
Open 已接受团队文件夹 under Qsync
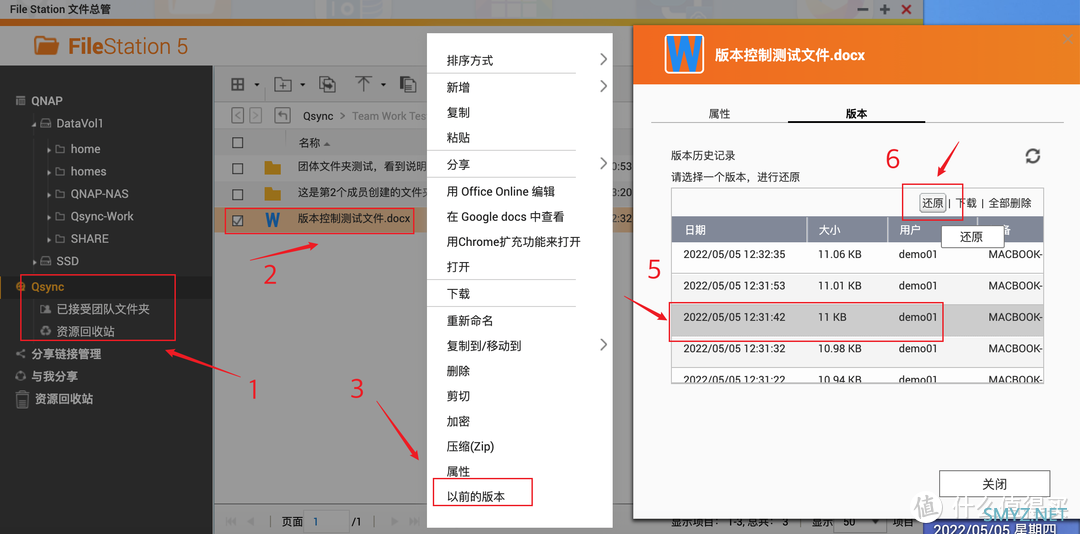click(103, 309)
